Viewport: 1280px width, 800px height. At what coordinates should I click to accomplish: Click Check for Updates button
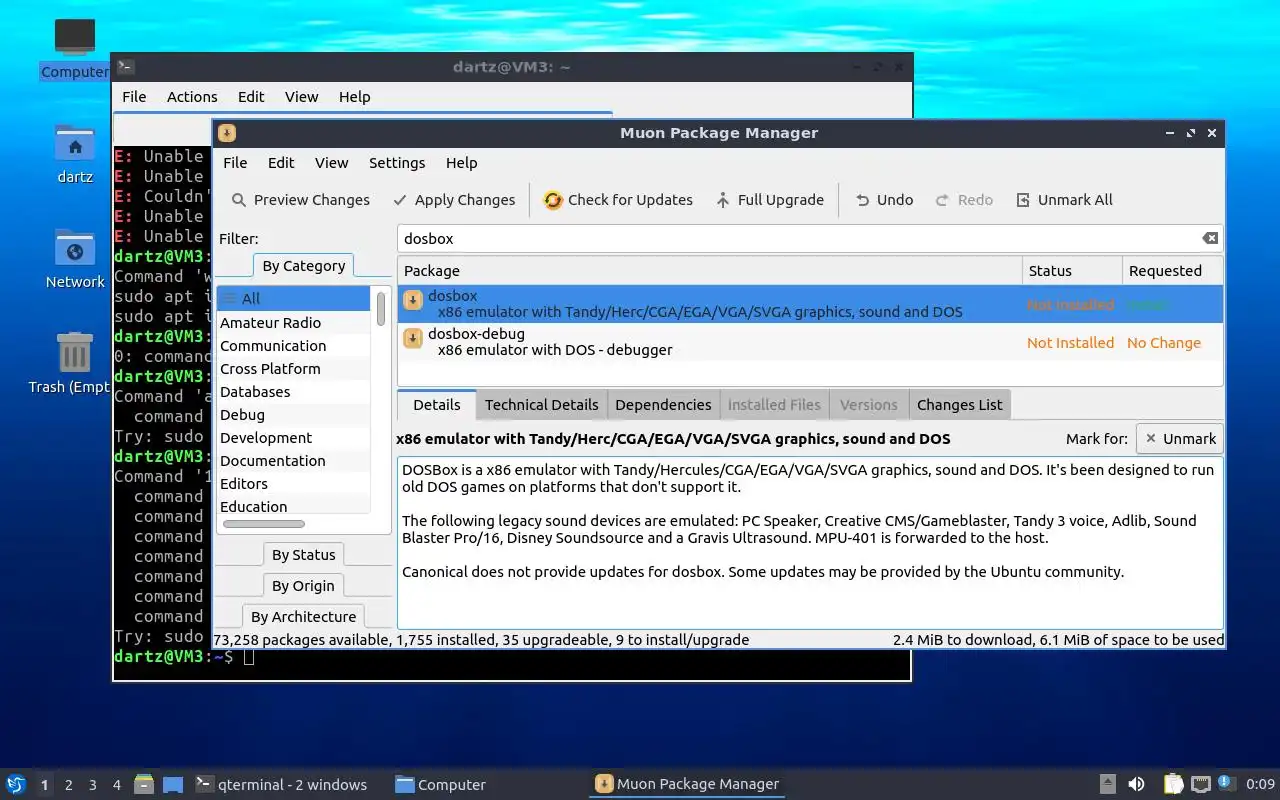pos(618,200)
